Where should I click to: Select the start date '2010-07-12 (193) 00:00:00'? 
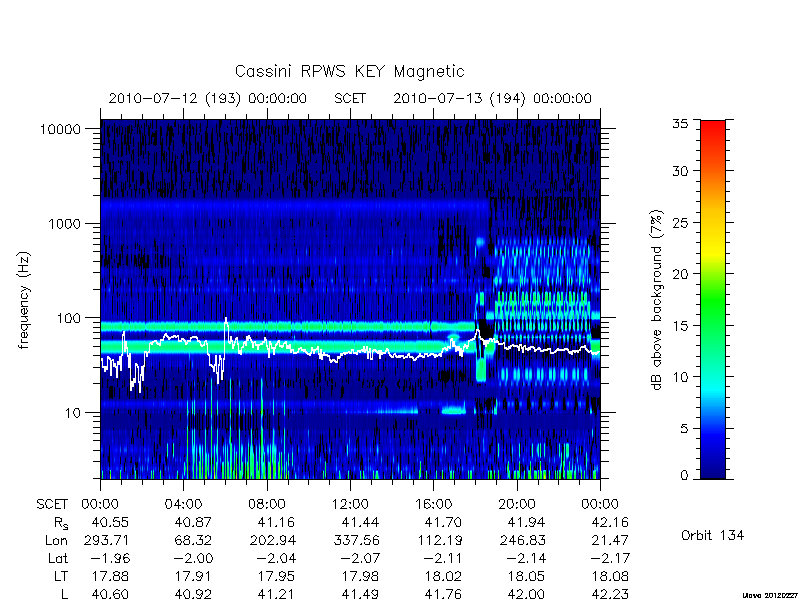click(x=208, y=98)
